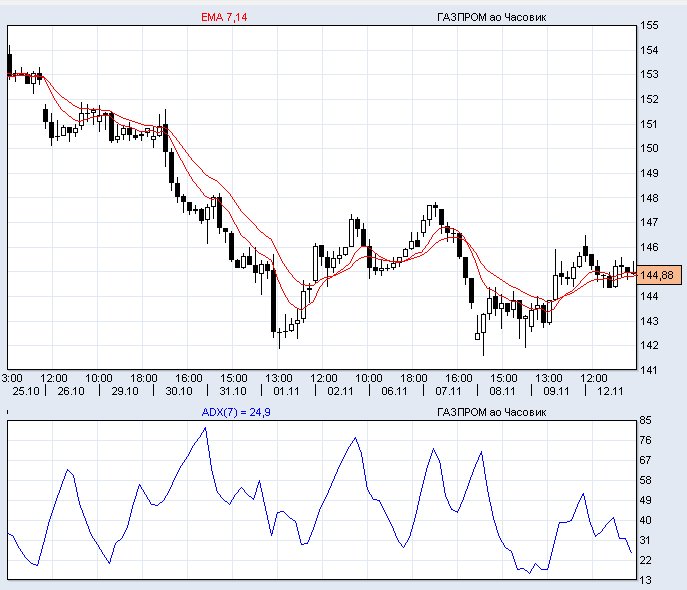
Task: Click the 12.11 date label
Action: tap(610, 391)
